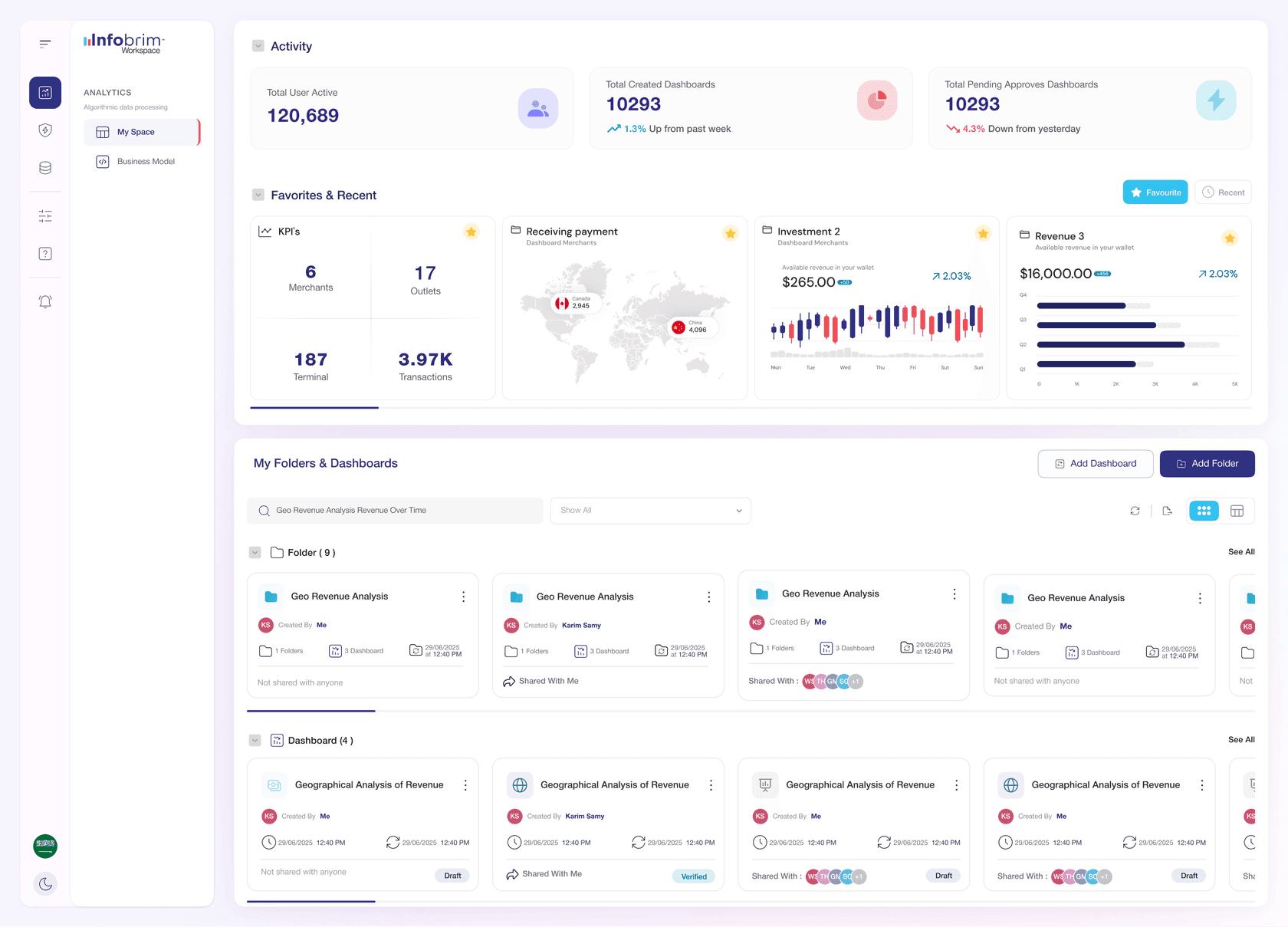The width and height of the screenshot is (1288, 927).
Task: Click the KPI's line chart icon
Action: pos(265,232)
